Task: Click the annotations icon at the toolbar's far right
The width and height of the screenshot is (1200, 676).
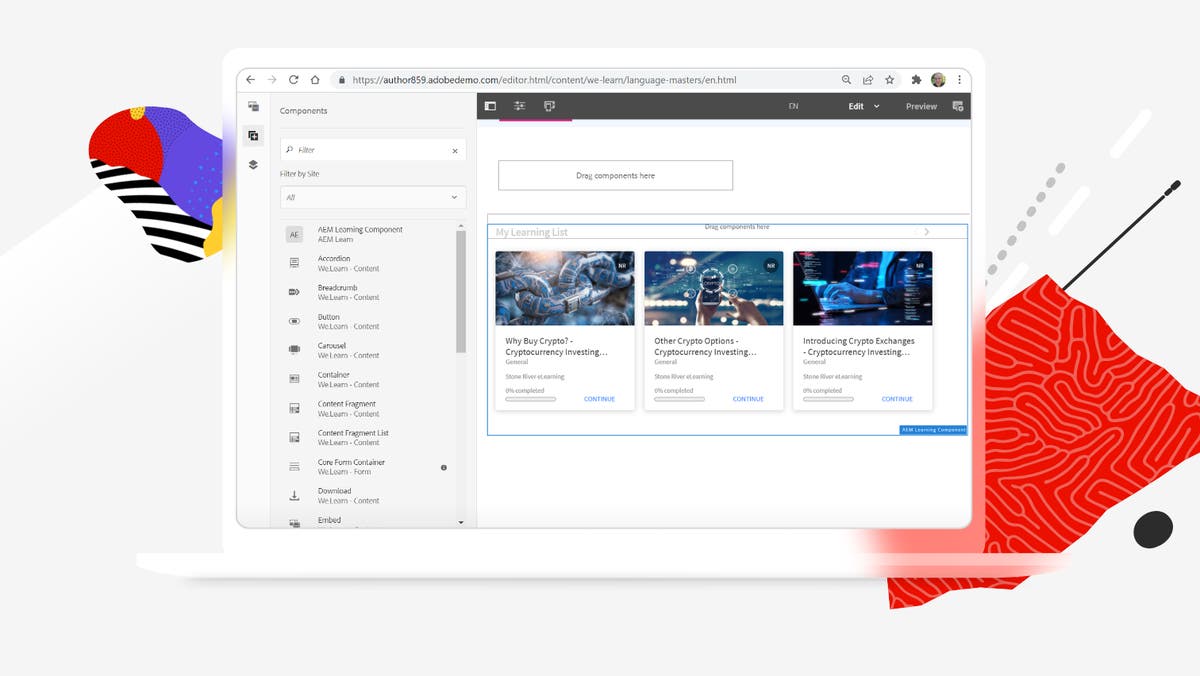Action: (958, 105)
